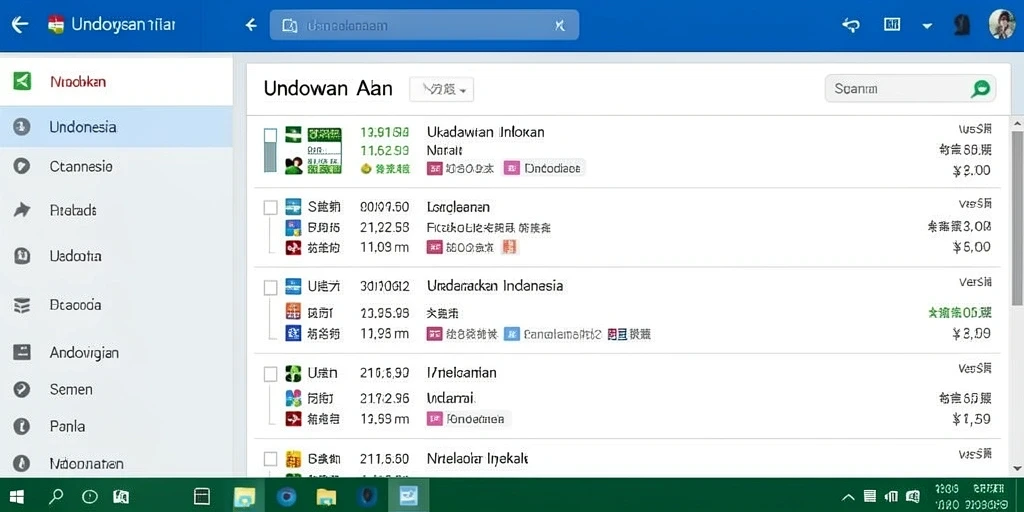Check the box for the Lsrglaanan row

270,208
